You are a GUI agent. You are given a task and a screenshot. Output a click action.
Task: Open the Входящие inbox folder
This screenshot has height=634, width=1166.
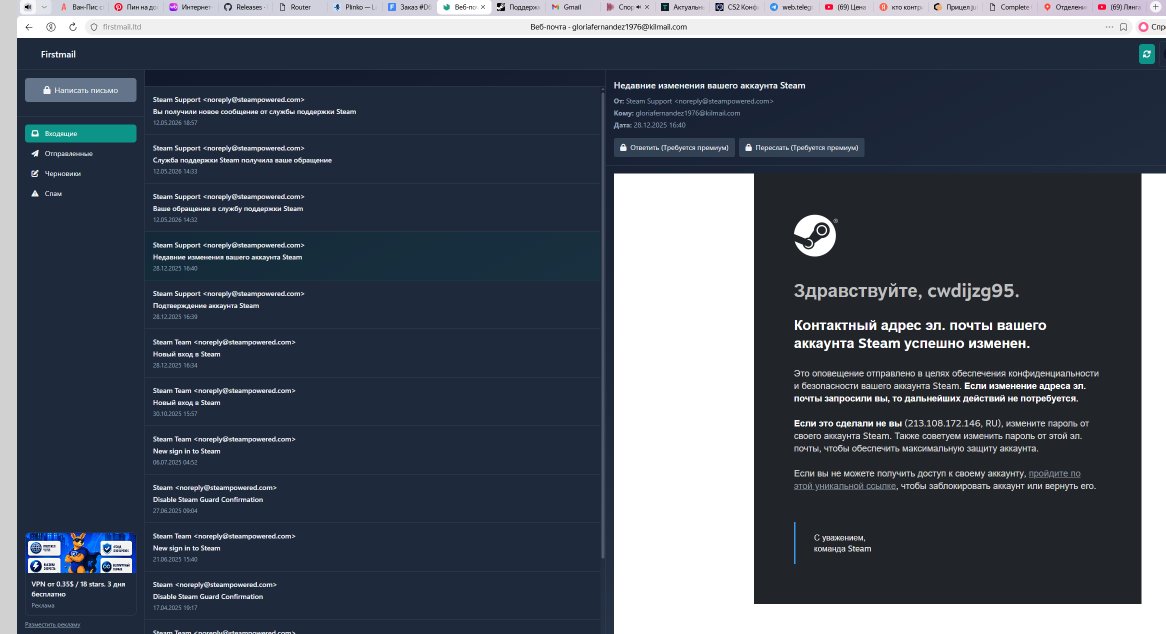(x=80, y=134)
